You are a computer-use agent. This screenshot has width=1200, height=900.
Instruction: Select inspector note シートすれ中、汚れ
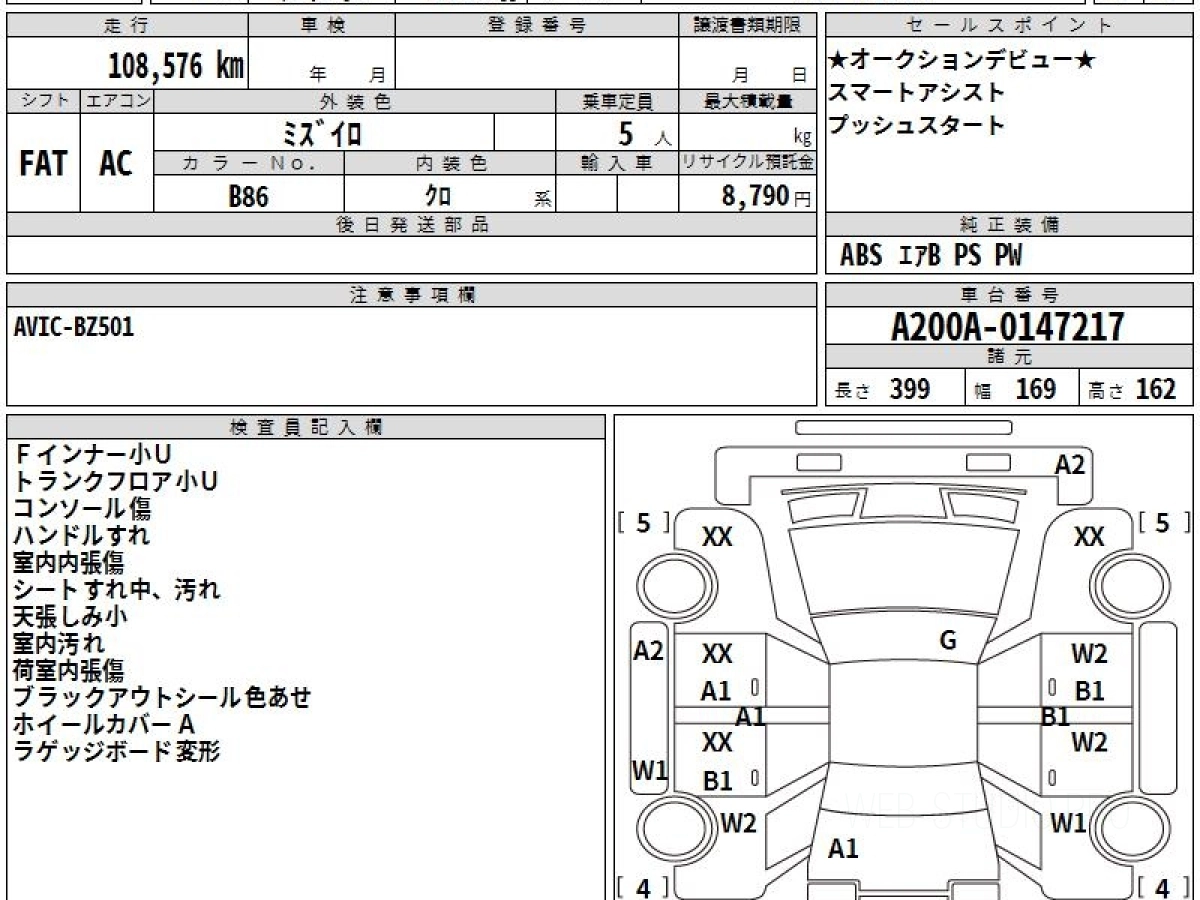(x=117, y=590)
